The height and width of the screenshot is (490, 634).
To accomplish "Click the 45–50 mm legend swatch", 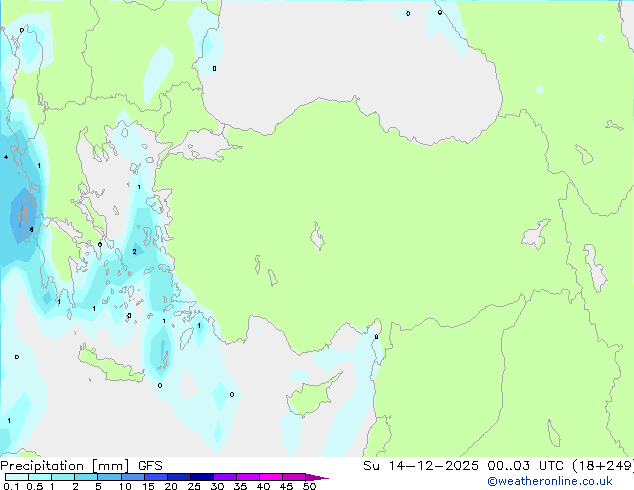I will coord(294,477).
